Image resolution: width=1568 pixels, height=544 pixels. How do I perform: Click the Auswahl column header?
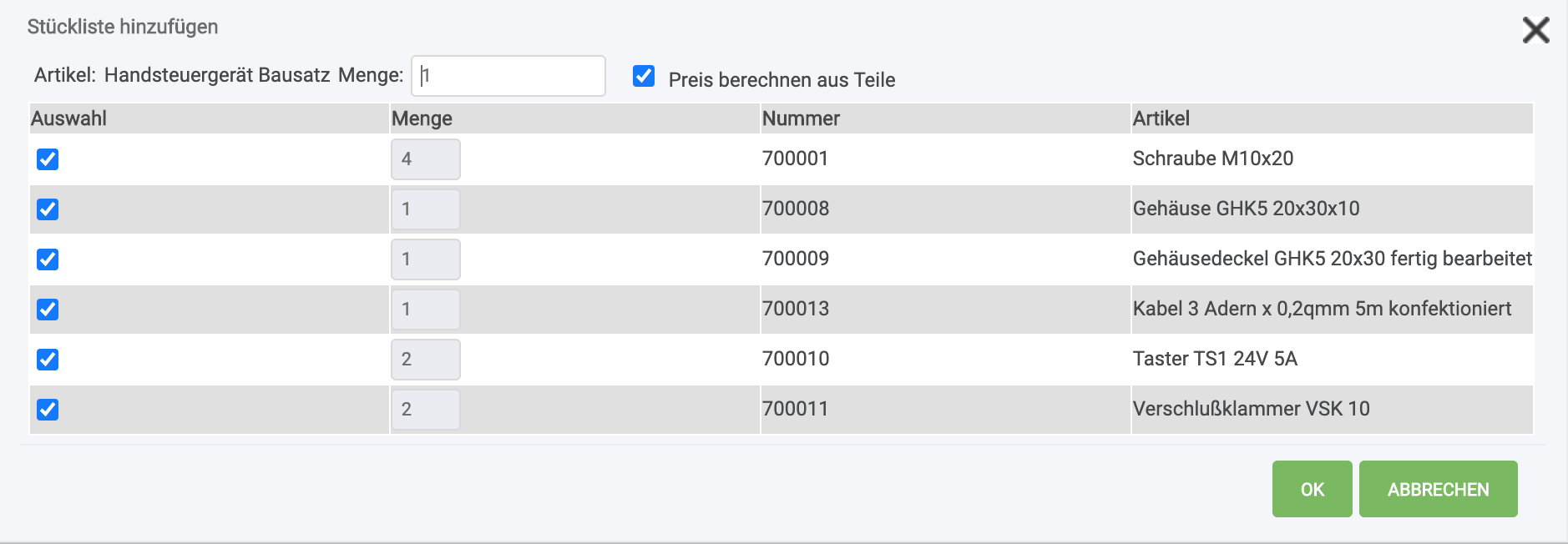tap(69, 118)
